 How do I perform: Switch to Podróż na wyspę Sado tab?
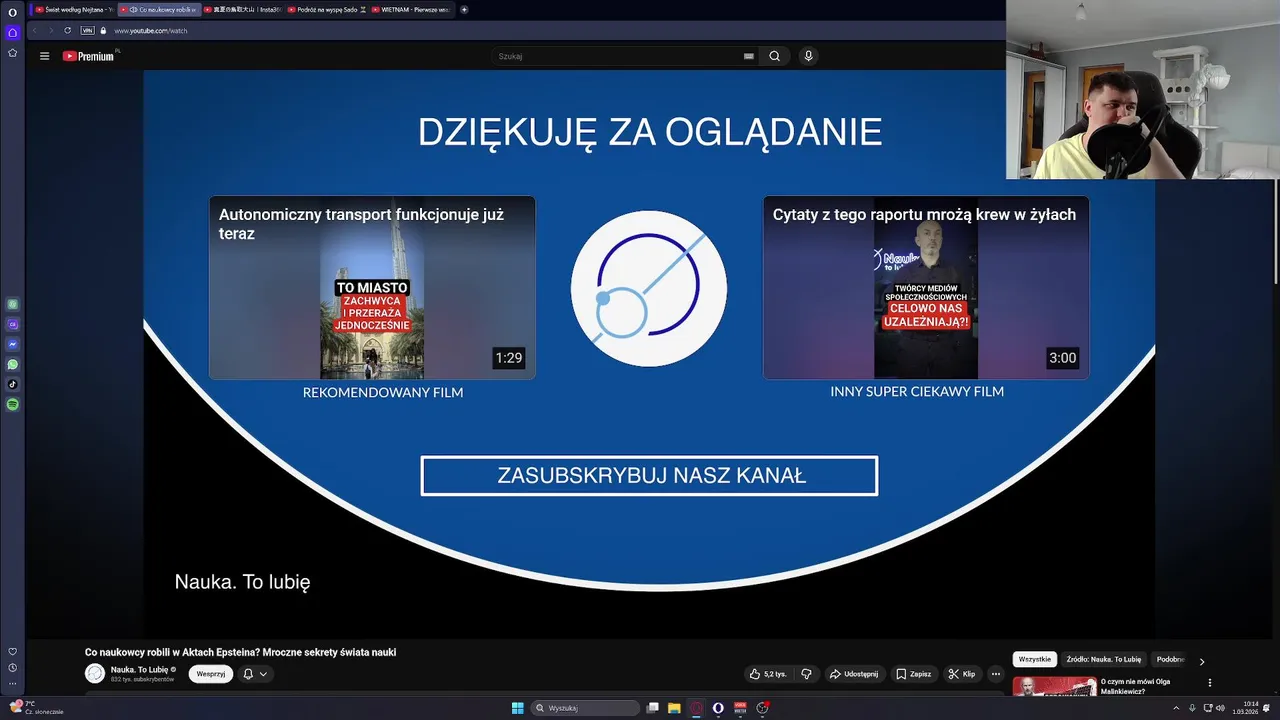click(327, 9)
